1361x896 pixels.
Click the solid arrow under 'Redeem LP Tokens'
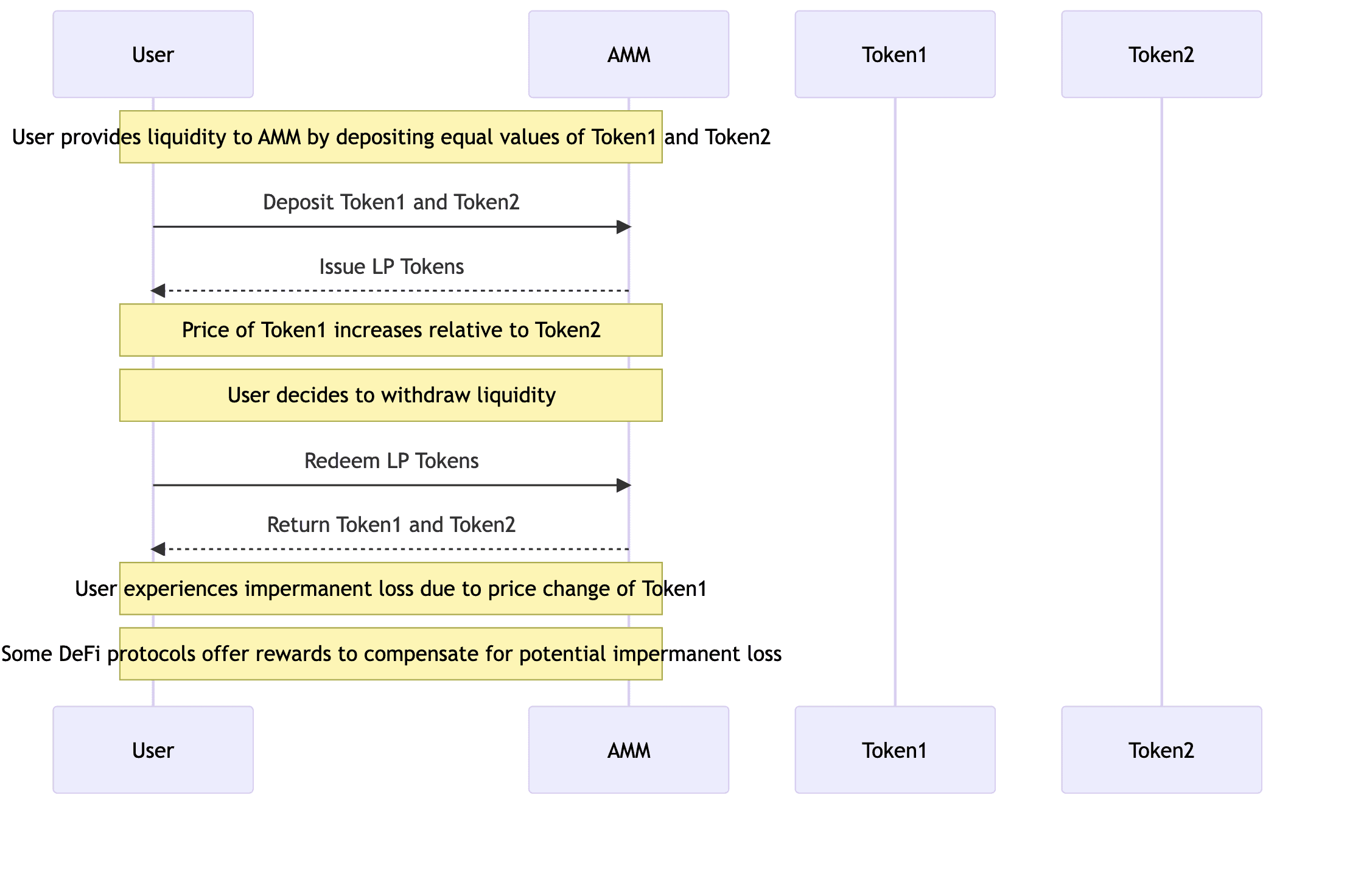(391, 485)
